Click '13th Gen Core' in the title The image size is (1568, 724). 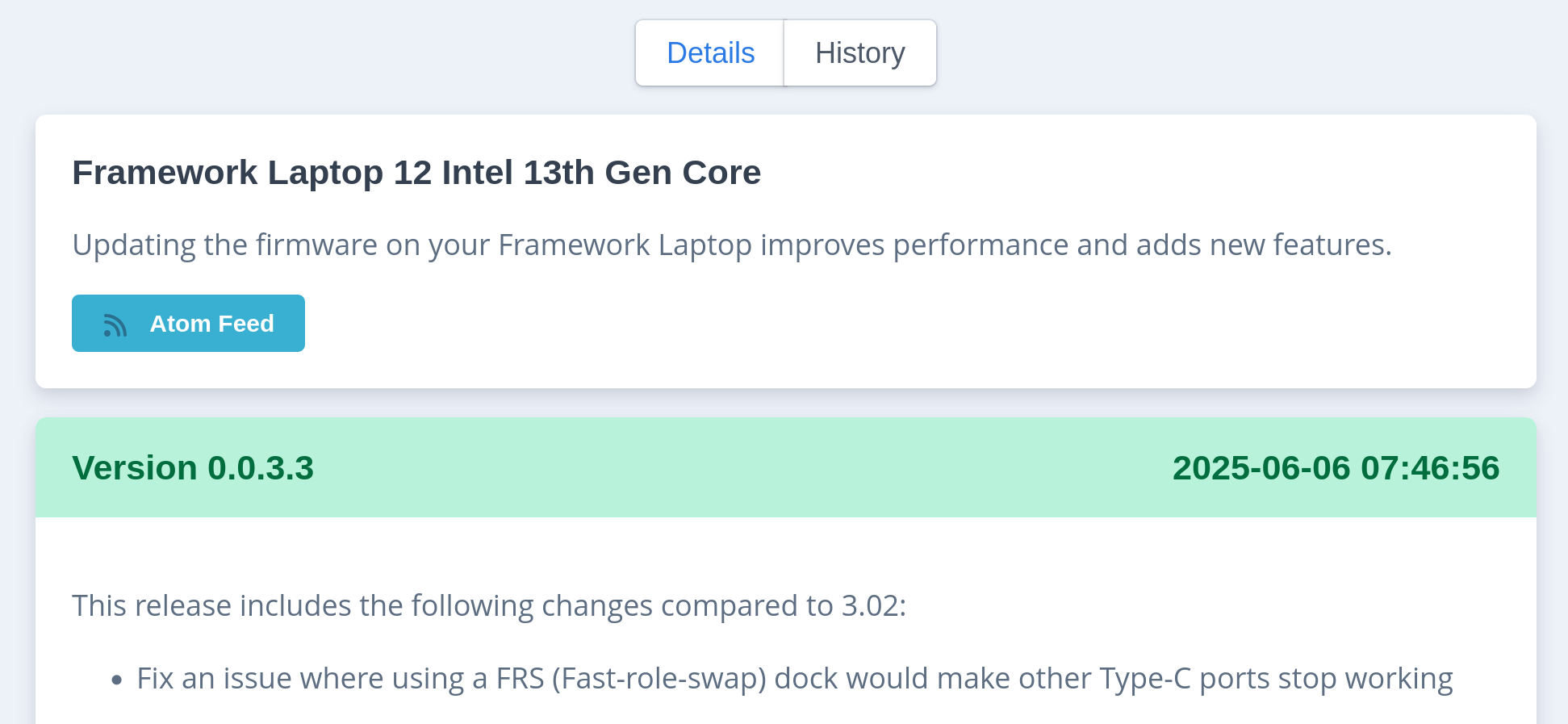tap(642, 173)
